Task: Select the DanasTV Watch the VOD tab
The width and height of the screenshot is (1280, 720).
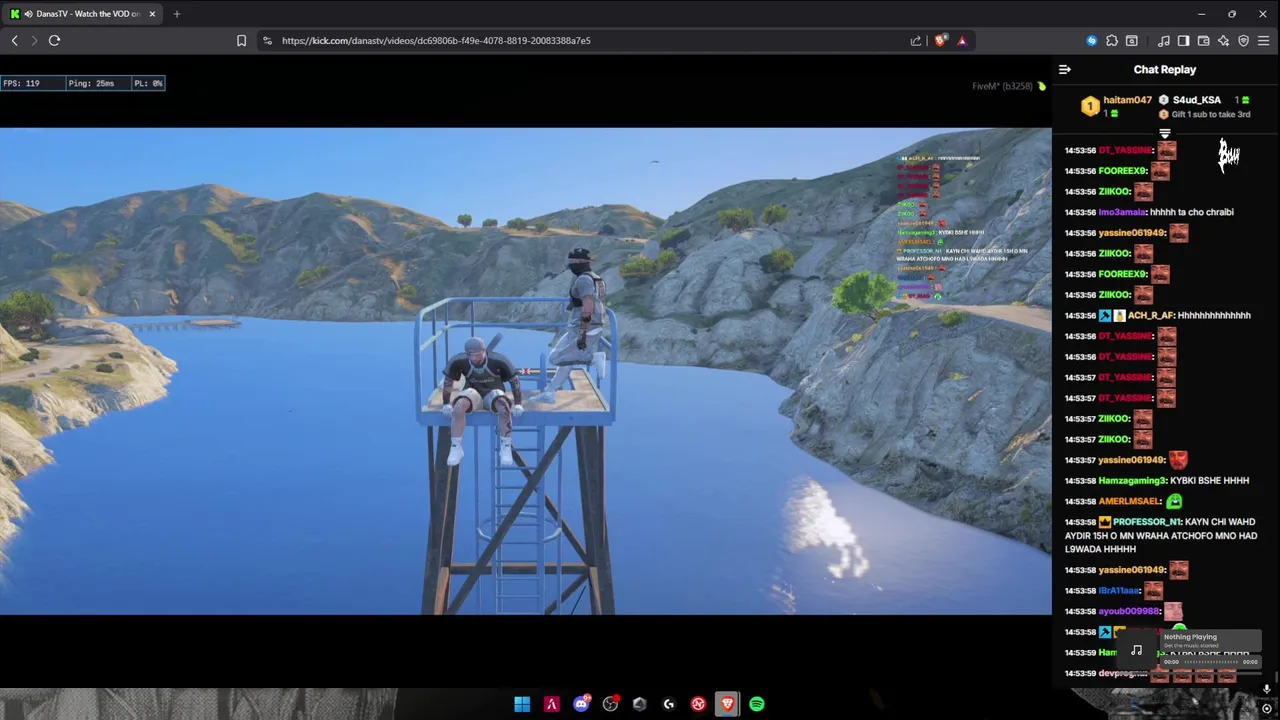Action: 82,14
